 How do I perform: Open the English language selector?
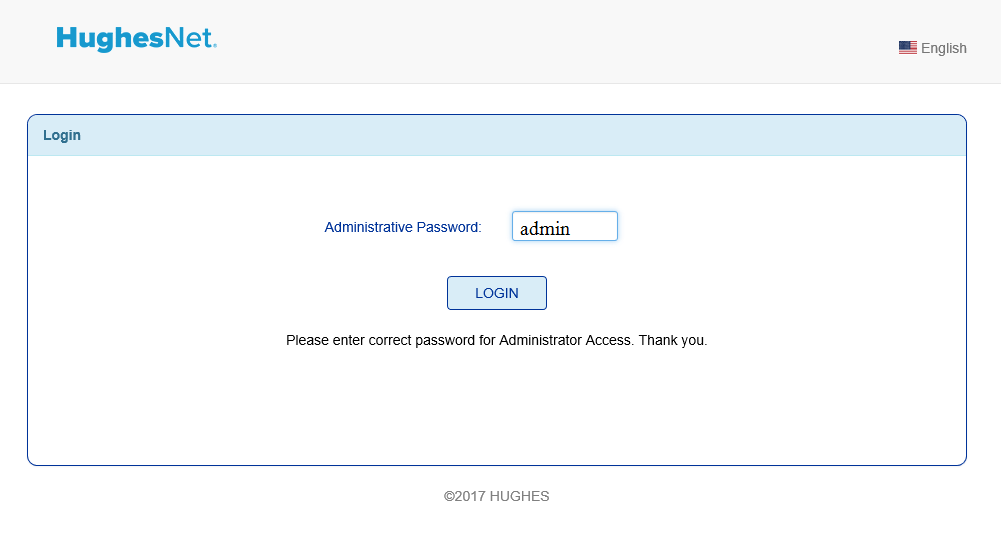click(933, 48)
